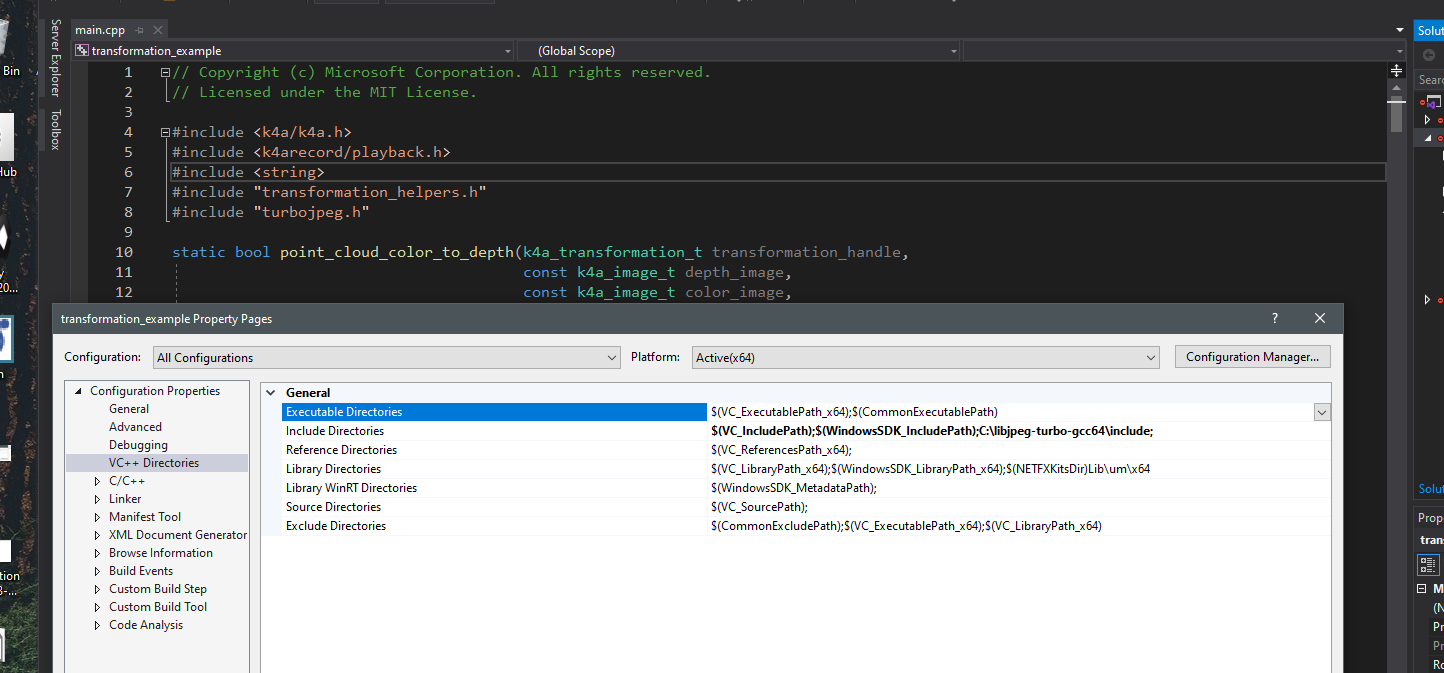The height and width of the screenshot is (673, 1444).
Task: Open the Configuration dropdown showing All Configurations
Action: (611, 357)
